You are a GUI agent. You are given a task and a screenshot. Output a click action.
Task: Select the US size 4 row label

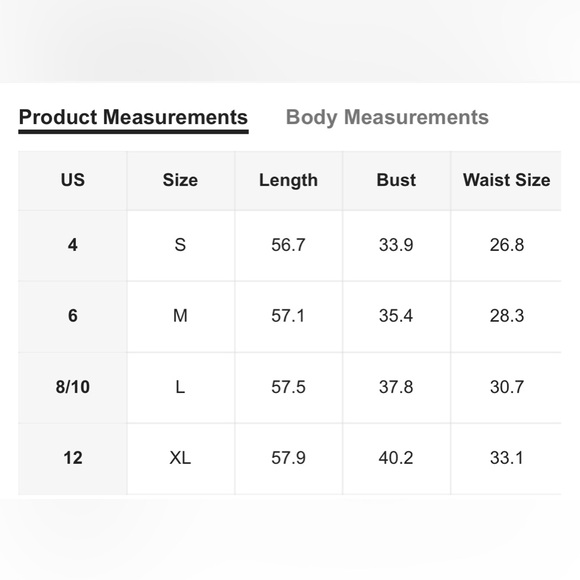73,245
